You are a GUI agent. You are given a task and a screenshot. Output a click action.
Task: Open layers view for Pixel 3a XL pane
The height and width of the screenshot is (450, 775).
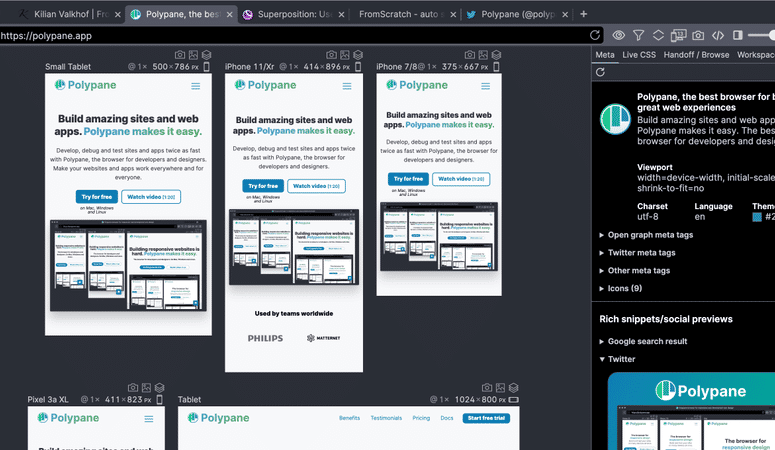[160, 388]
